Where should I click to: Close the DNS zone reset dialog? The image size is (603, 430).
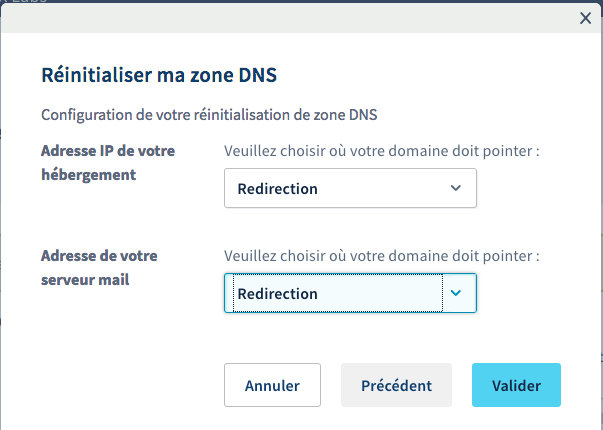click(585, 17)
